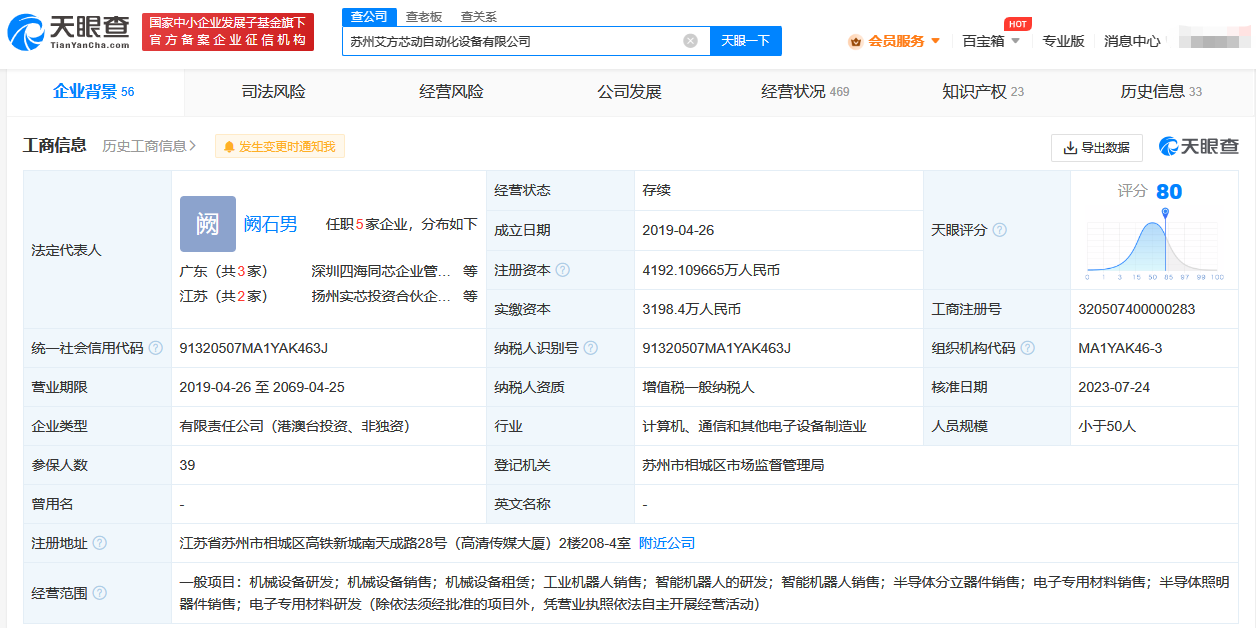Click the question mark beside 统一社会信用代码
The image size is (1256, 628).
pos(156,348)
